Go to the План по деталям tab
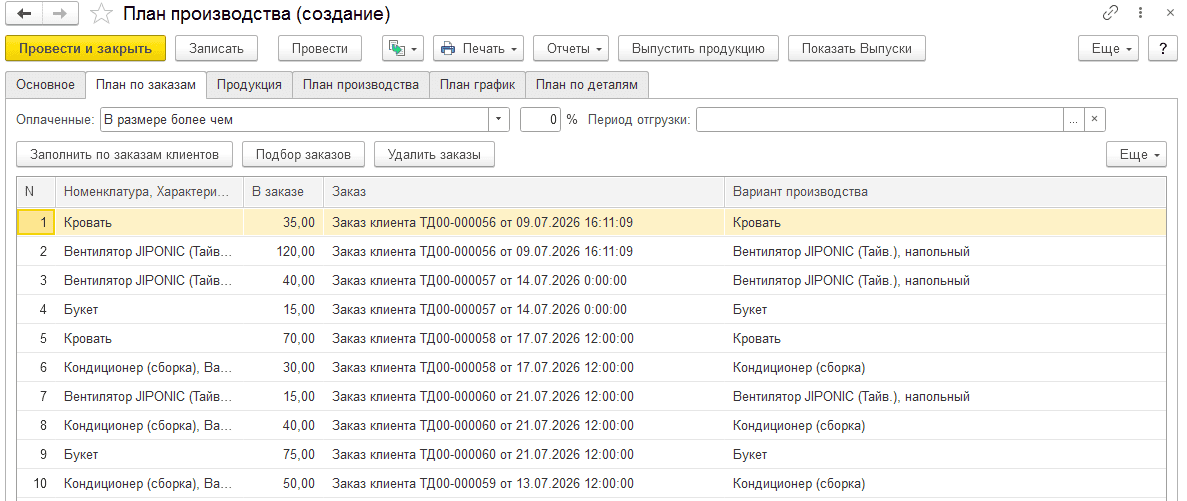Screen dimensions: 1187x501 click(587, 85)
